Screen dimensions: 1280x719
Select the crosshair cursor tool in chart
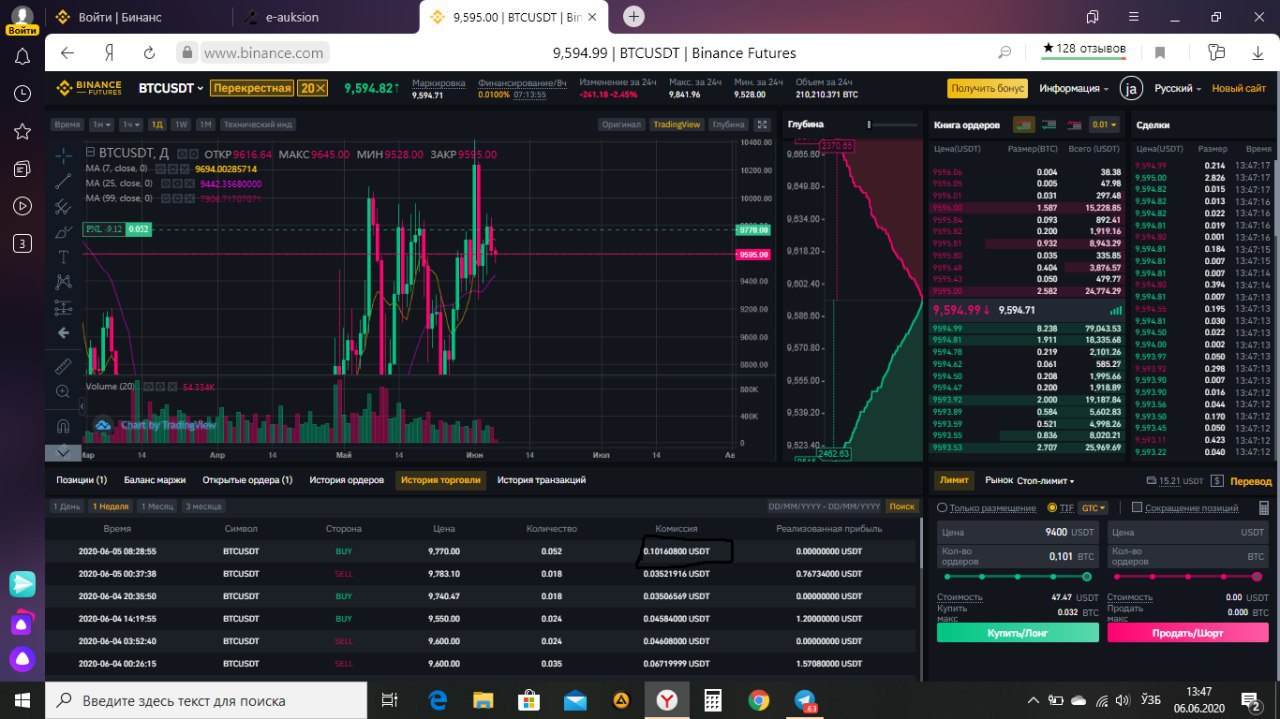[63, 155]
